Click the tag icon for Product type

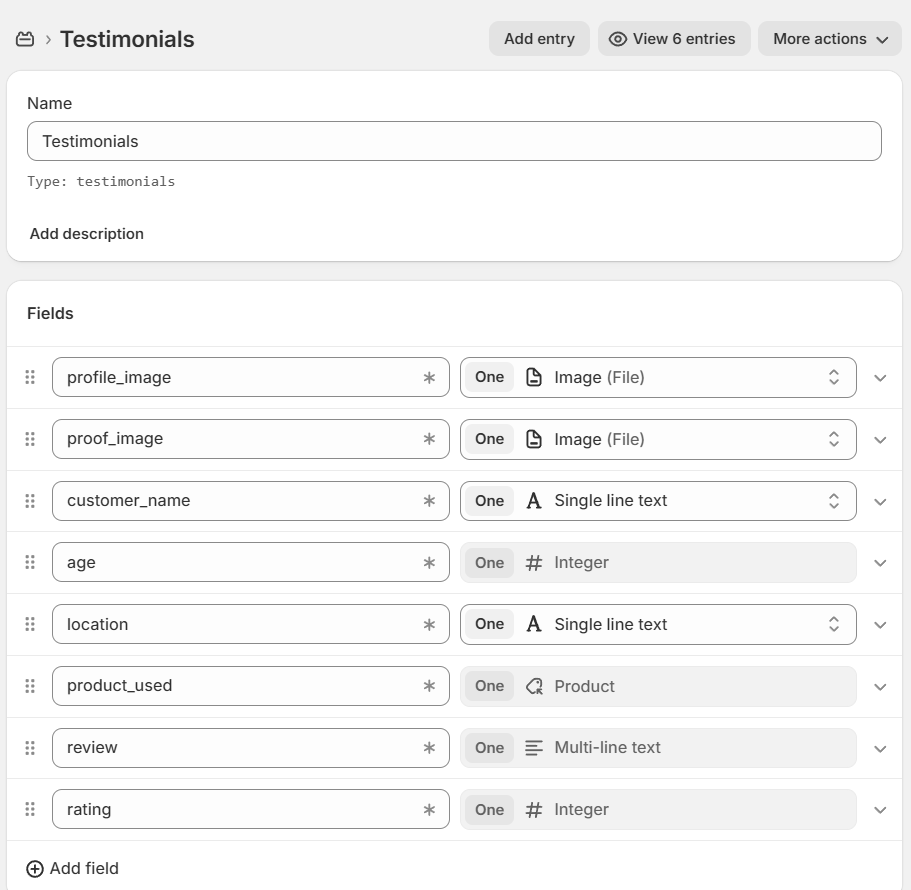(534, 686)
